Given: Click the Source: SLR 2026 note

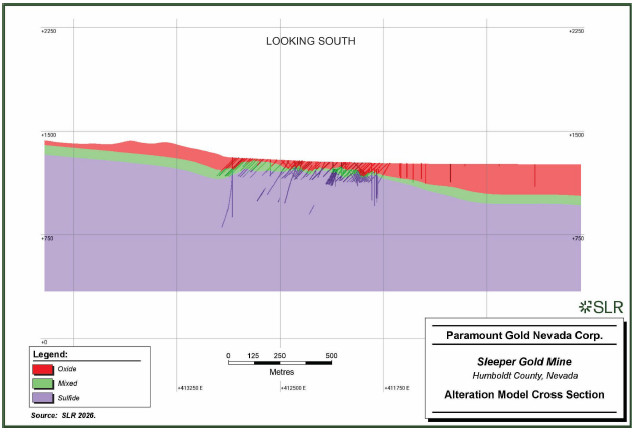Looking at the screenshot, I should tap(63, 415).
